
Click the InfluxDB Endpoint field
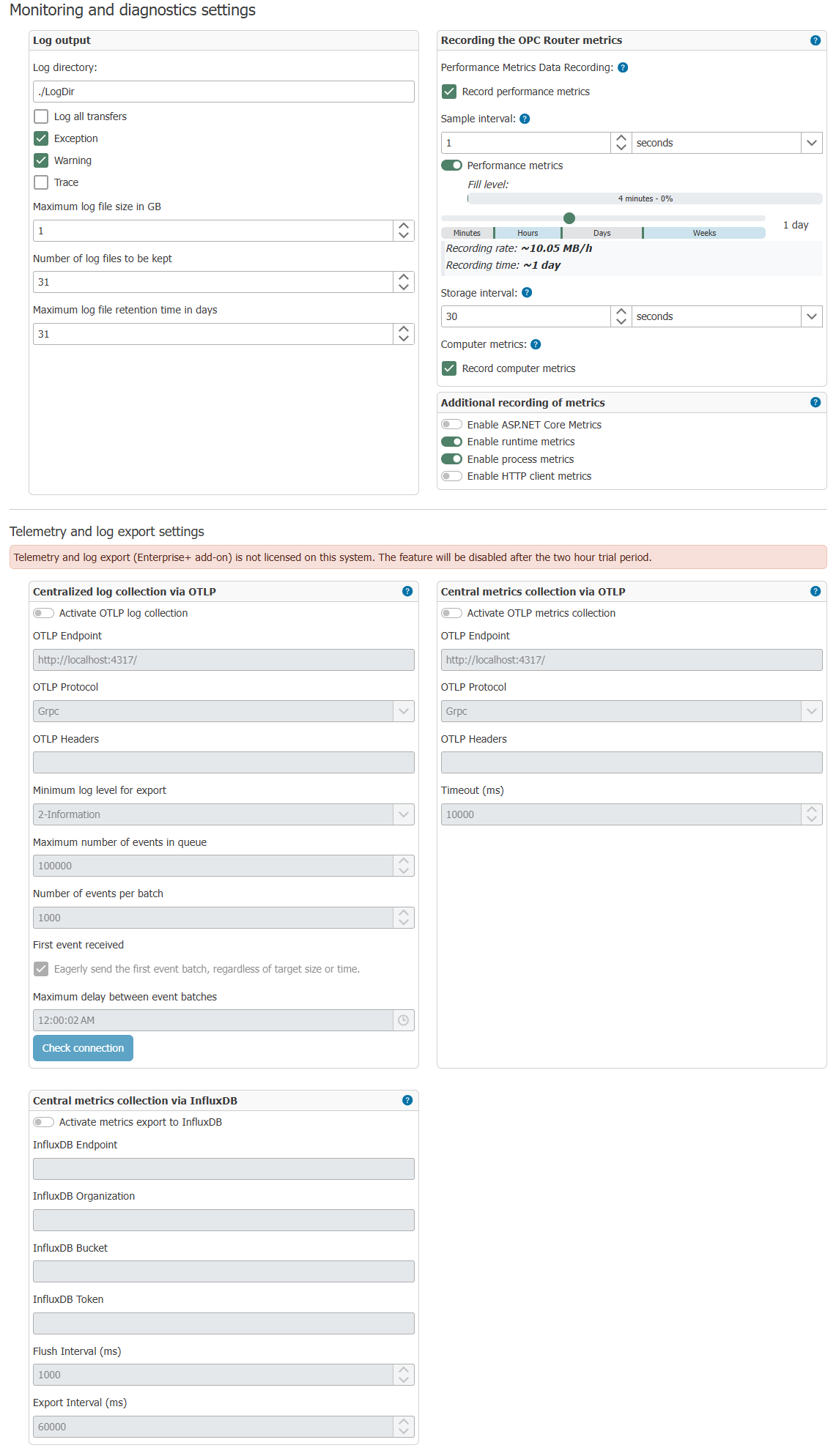point(223,1169)
